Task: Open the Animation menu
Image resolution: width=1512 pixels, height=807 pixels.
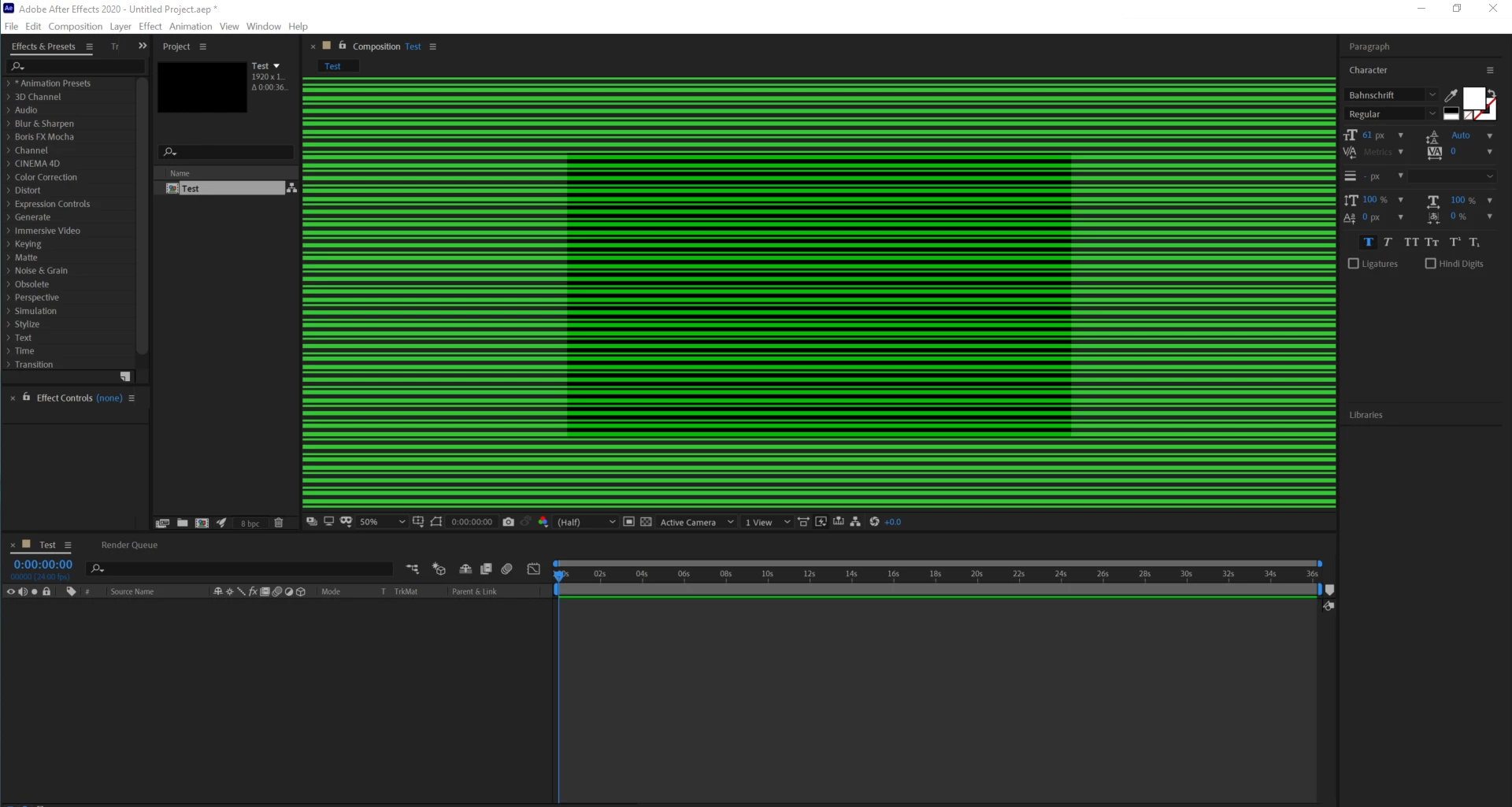Action: [x=191, y=26]
